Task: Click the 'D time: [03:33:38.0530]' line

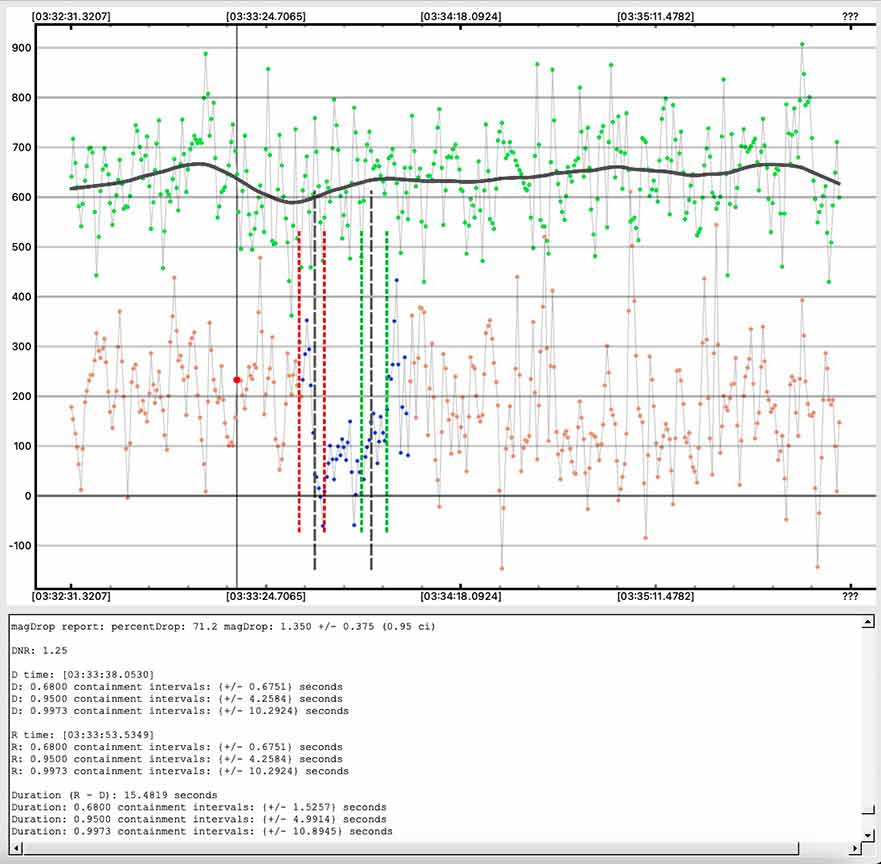Action: (x=83, y=674)
